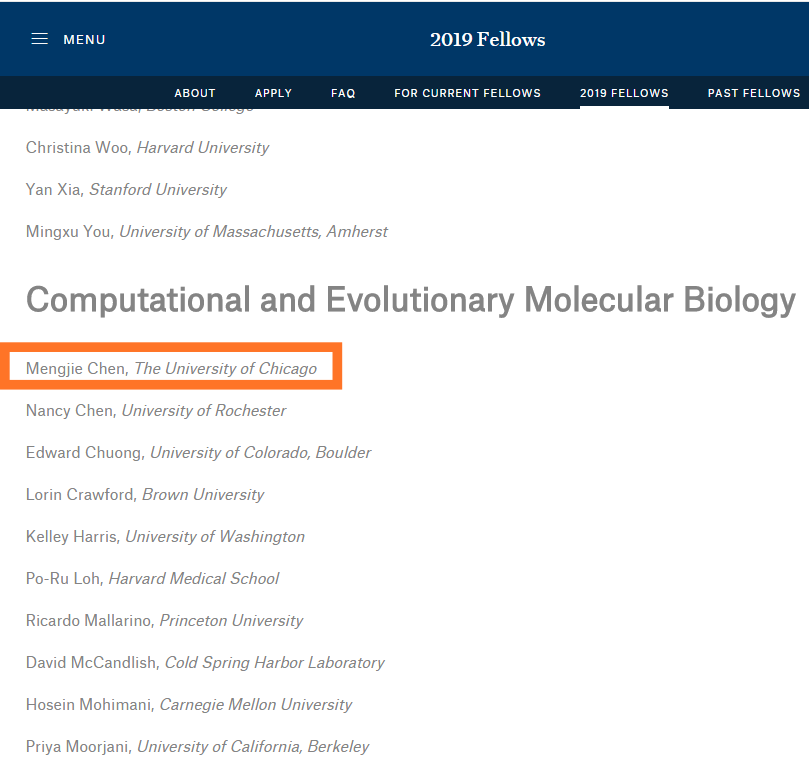
Task: Select highlighted Mengjie Chen, University of Chicago
Action: [x=171, y=369]
